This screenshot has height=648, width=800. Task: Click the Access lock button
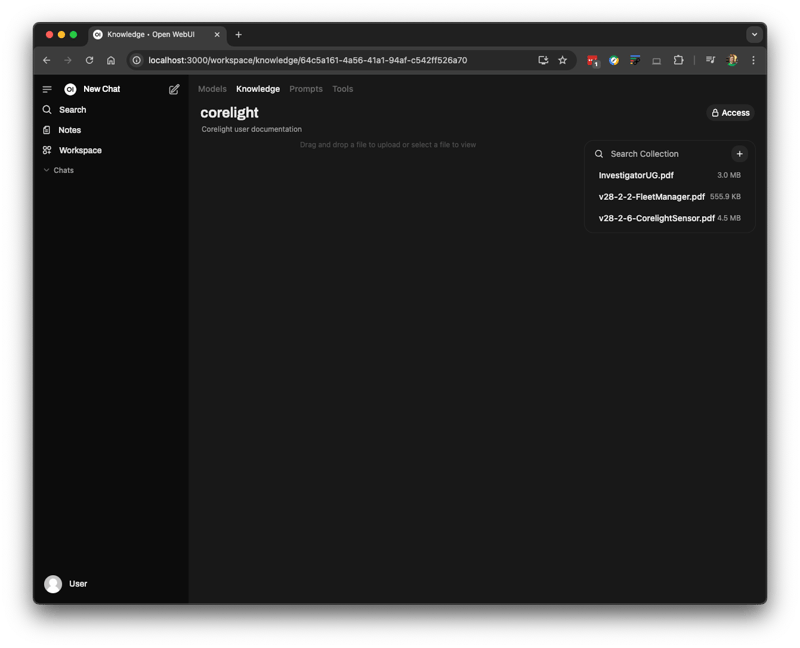click(x=730, y=113)
